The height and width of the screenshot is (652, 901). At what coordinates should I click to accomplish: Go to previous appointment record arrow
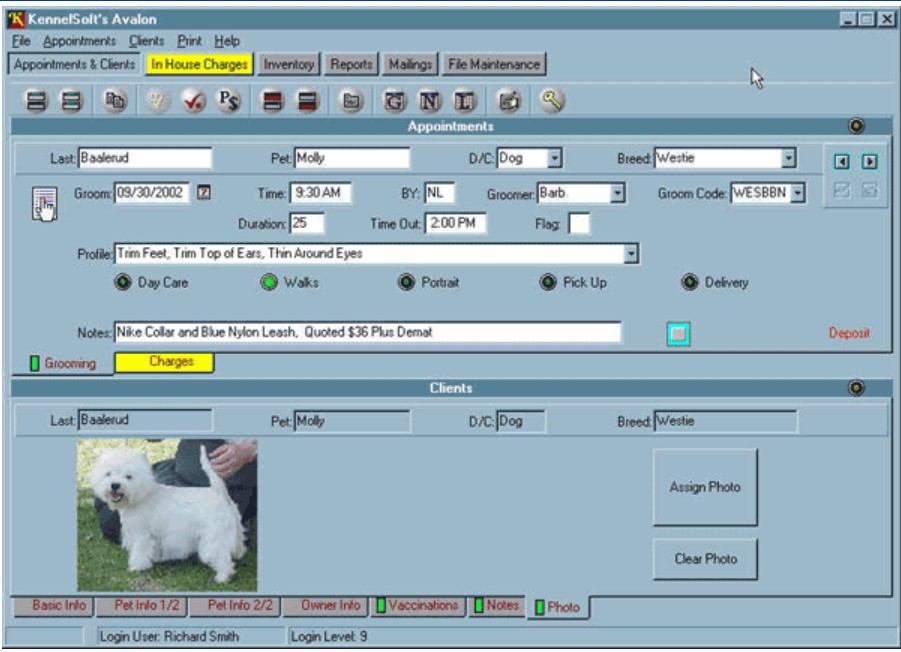(842, 161)
